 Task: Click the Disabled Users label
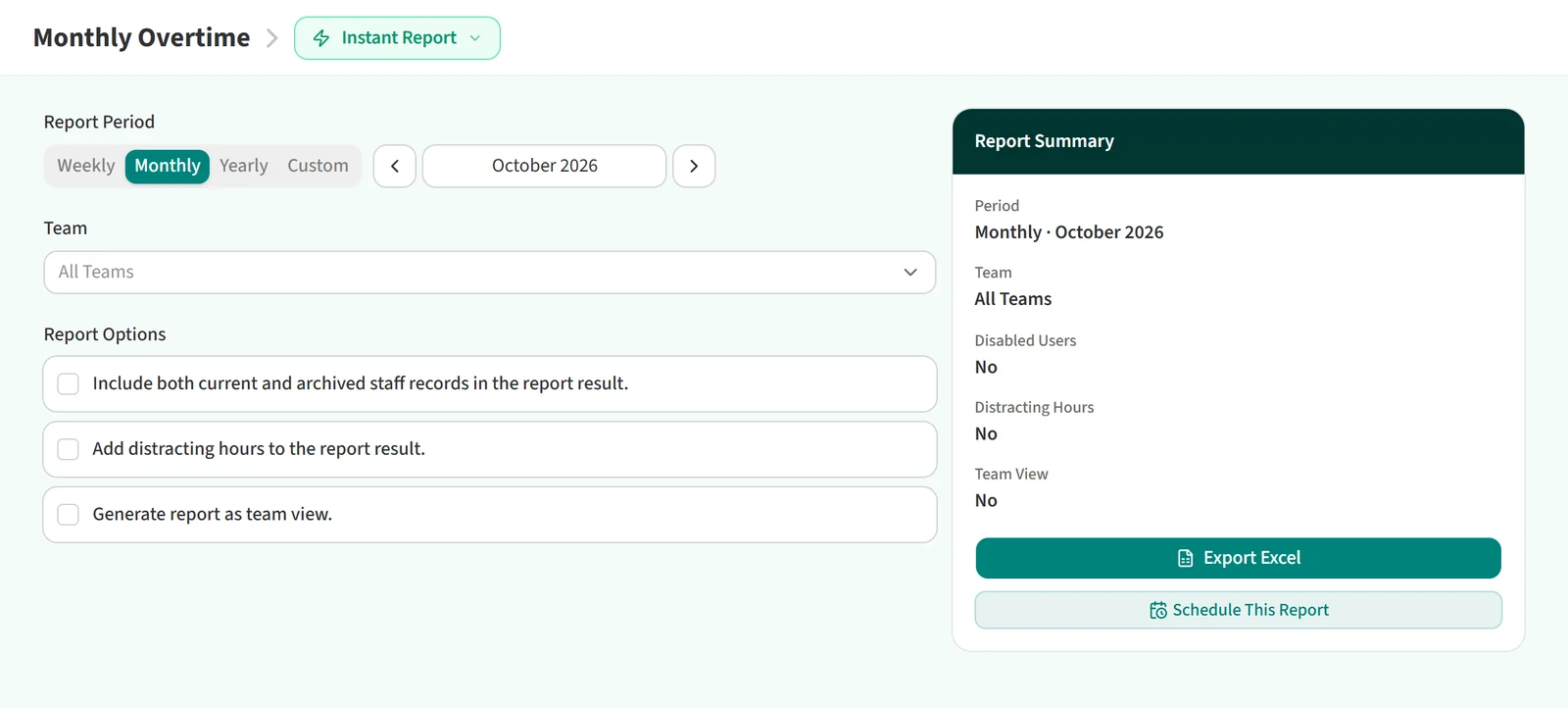[1025, 340]
